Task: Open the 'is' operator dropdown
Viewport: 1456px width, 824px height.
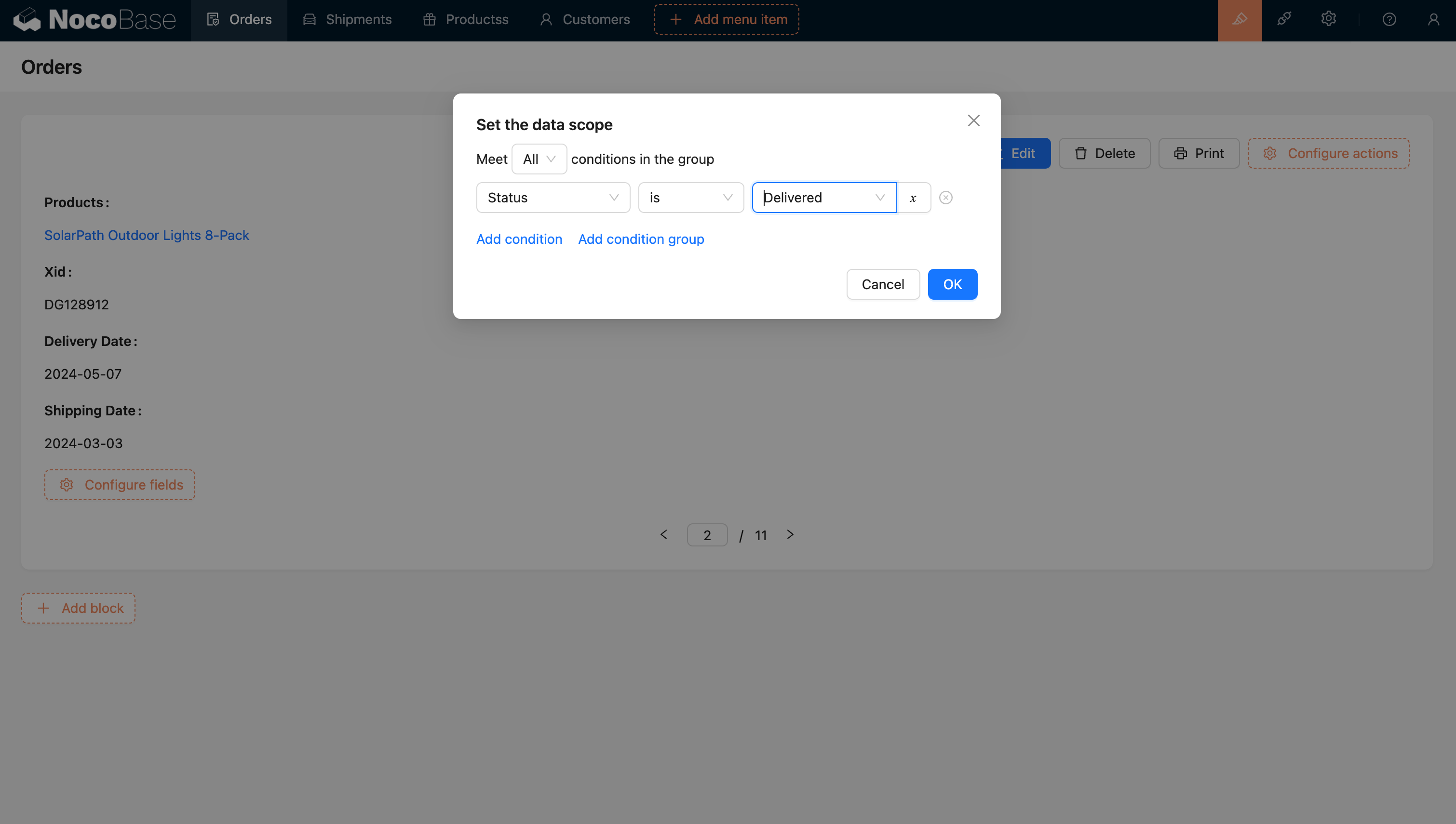Action: 691,198
